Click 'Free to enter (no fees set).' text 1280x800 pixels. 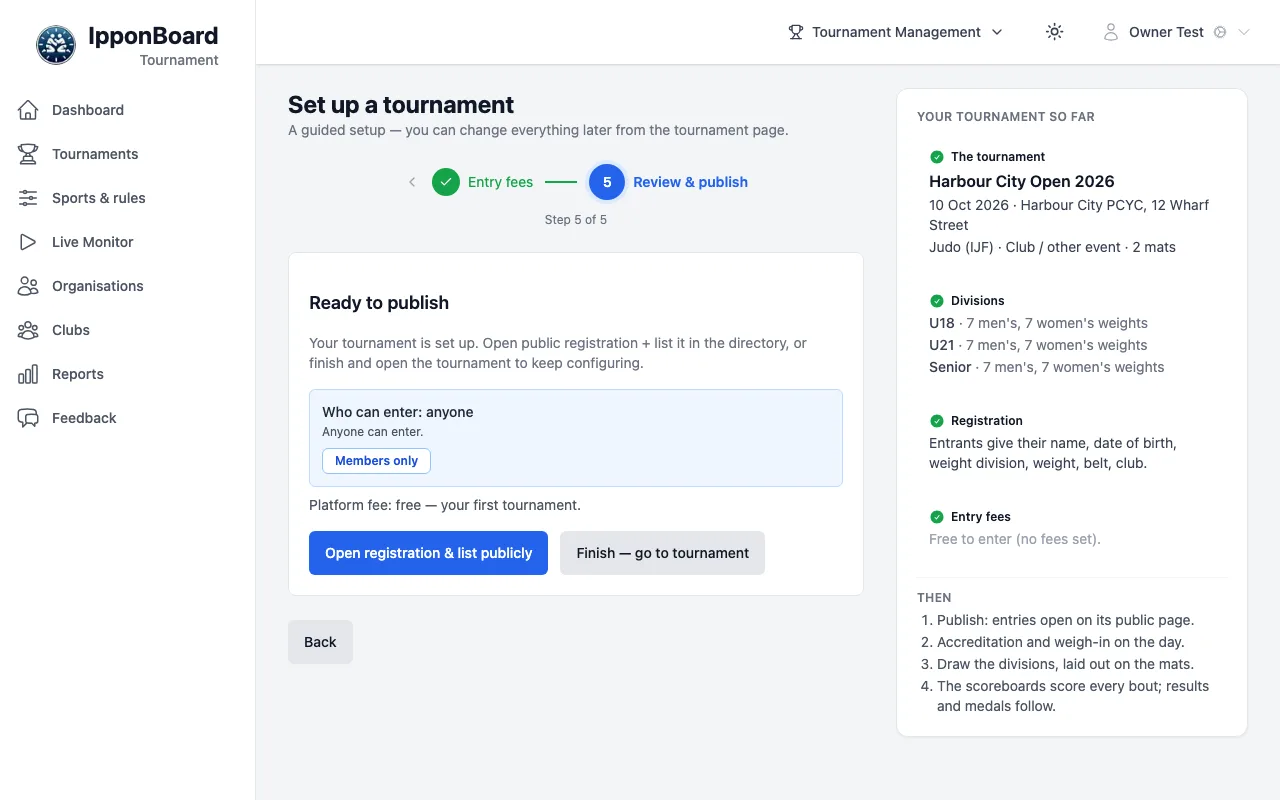1014,539
